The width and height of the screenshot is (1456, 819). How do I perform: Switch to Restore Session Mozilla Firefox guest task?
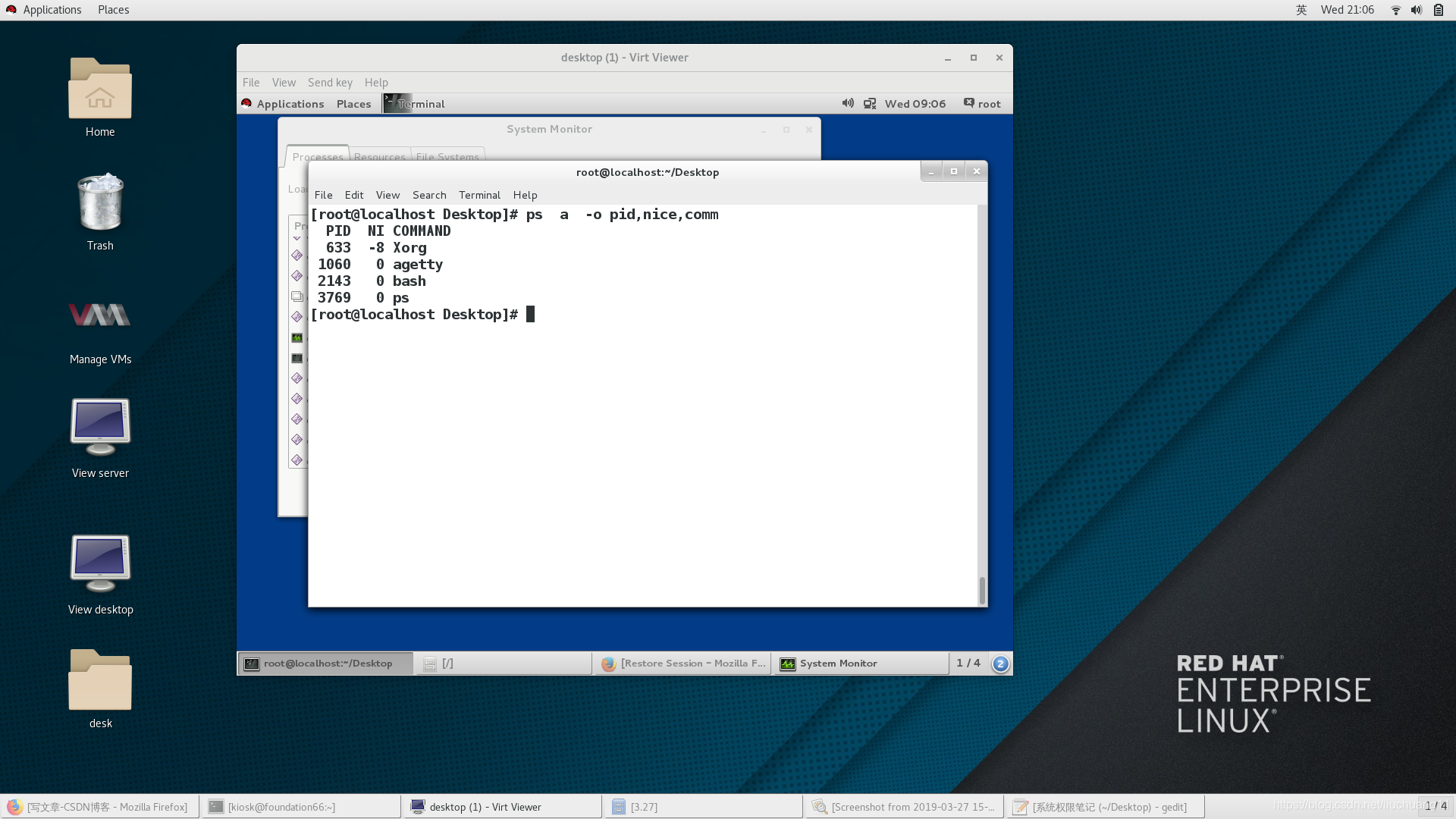point(682,664)
